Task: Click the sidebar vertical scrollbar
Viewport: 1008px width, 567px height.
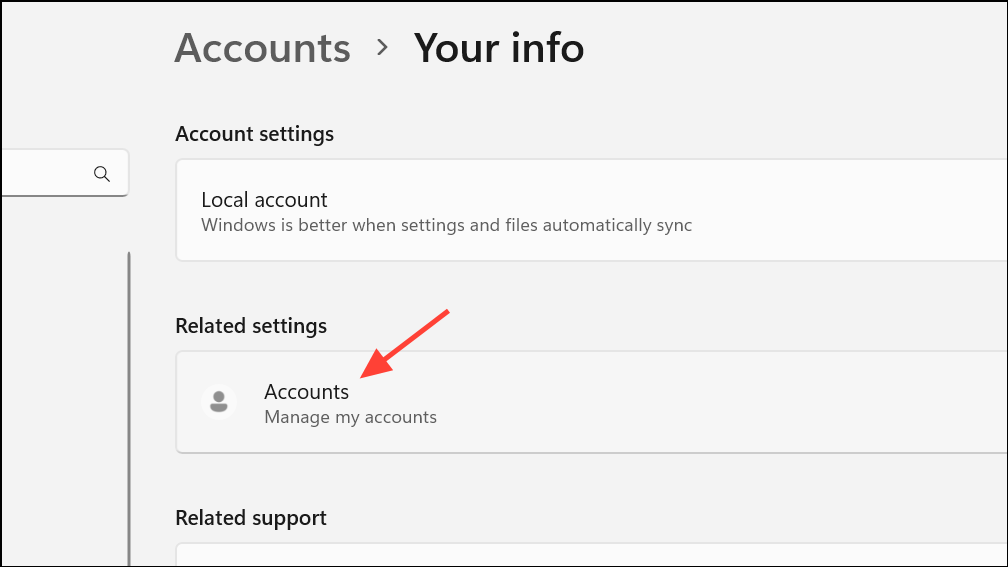Action: click(x=129, y=400)
